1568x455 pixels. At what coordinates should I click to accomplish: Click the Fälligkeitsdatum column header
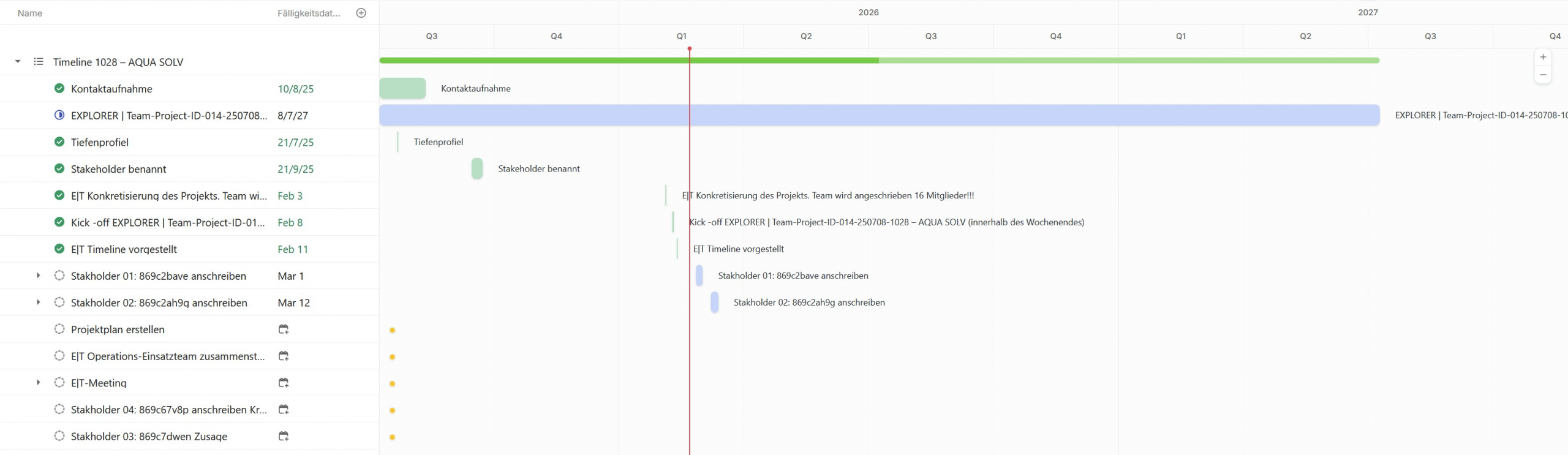(308, 13)
